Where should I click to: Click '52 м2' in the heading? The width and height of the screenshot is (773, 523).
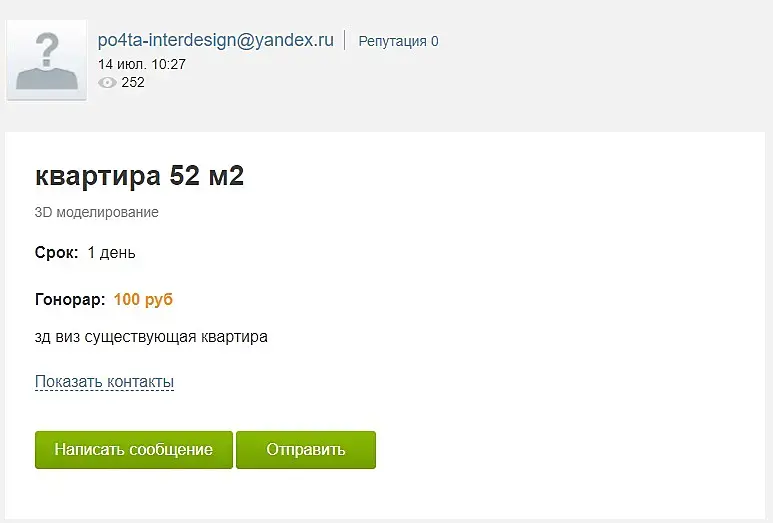point(207,176)
